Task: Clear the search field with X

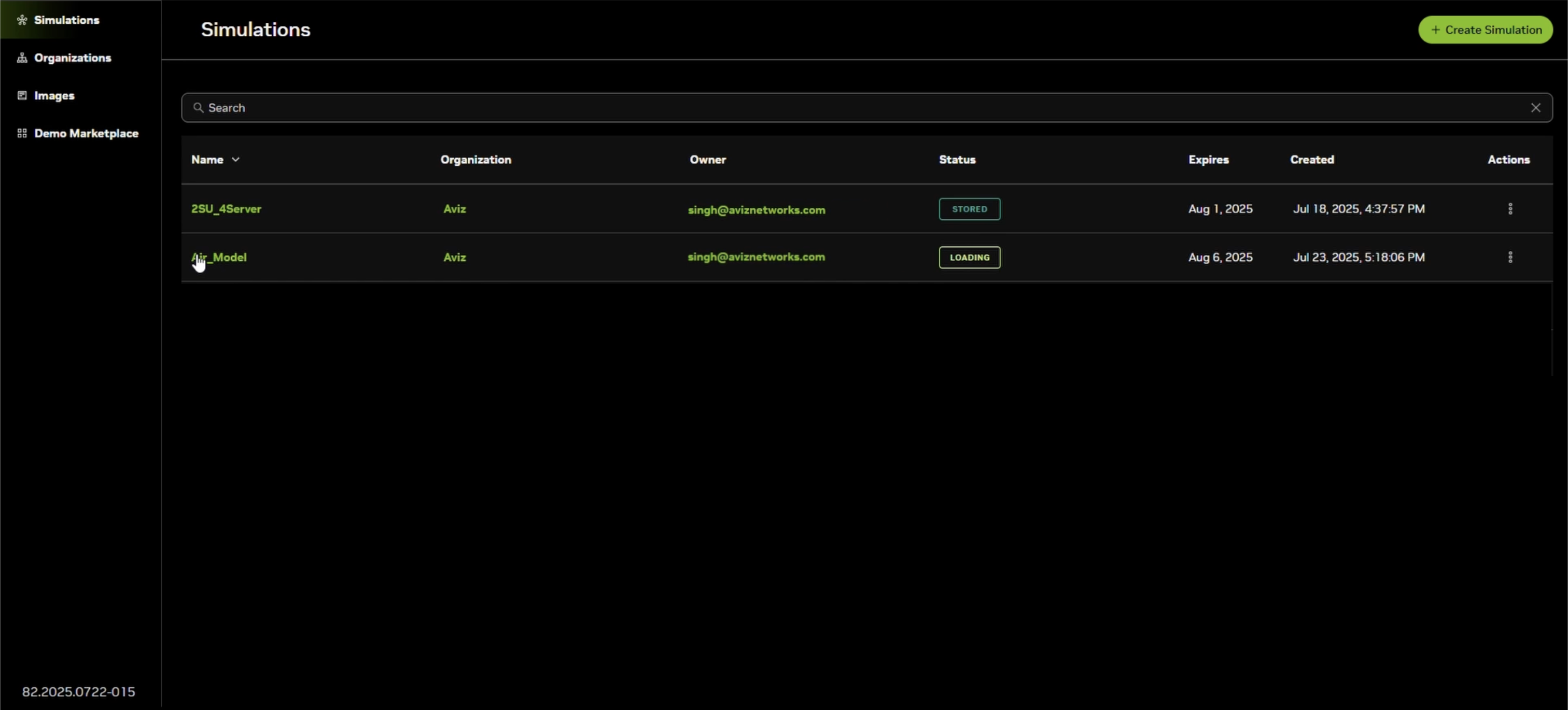Action: pos(1535,108)
